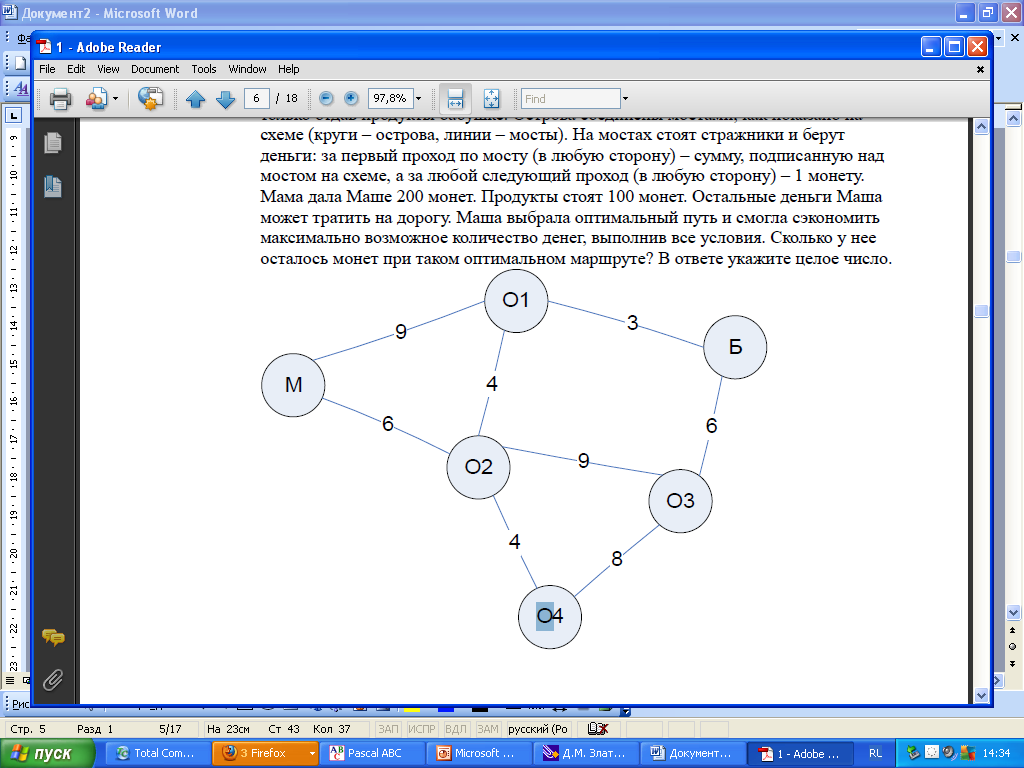The image size is (1024, 768).
Task: Open the Bookmarks panel in sidebar
Action: [53, 187]
